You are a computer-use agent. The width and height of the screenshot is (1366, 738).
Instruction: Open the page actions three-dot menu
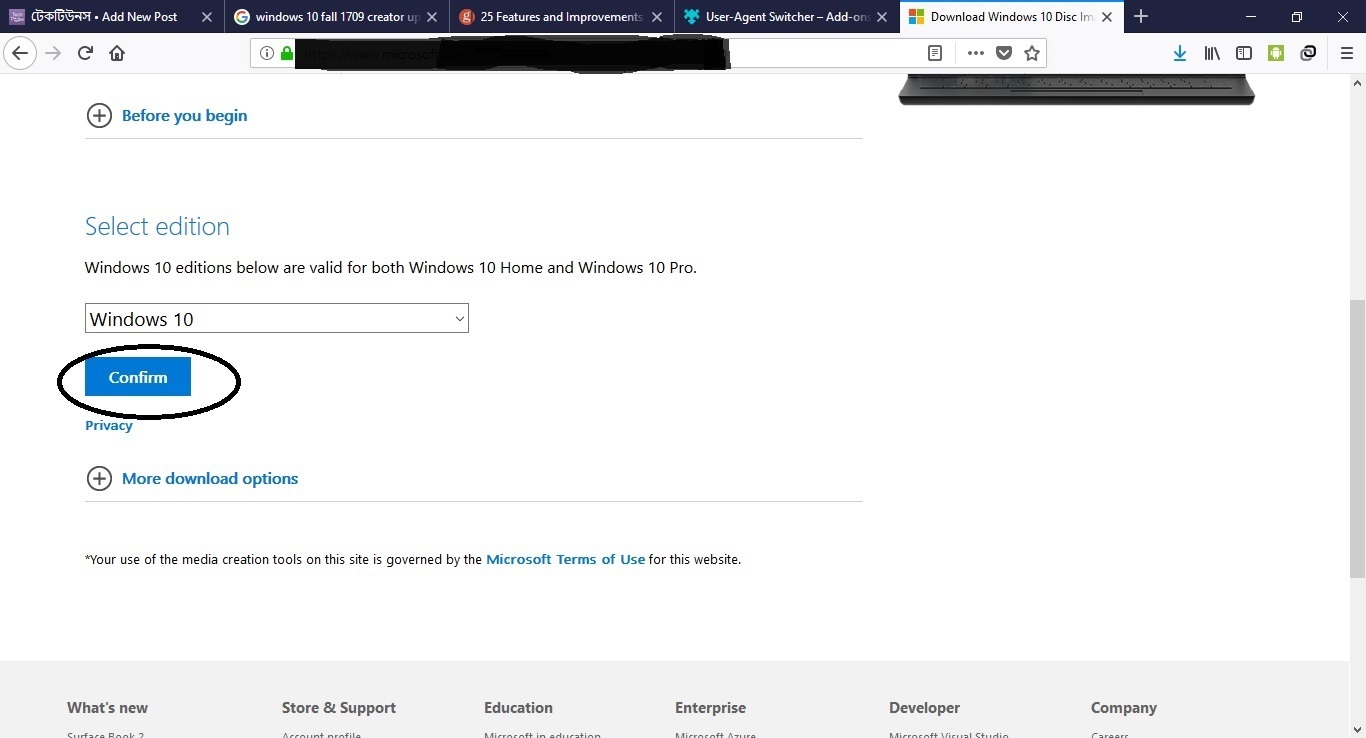tap(975, 54)
